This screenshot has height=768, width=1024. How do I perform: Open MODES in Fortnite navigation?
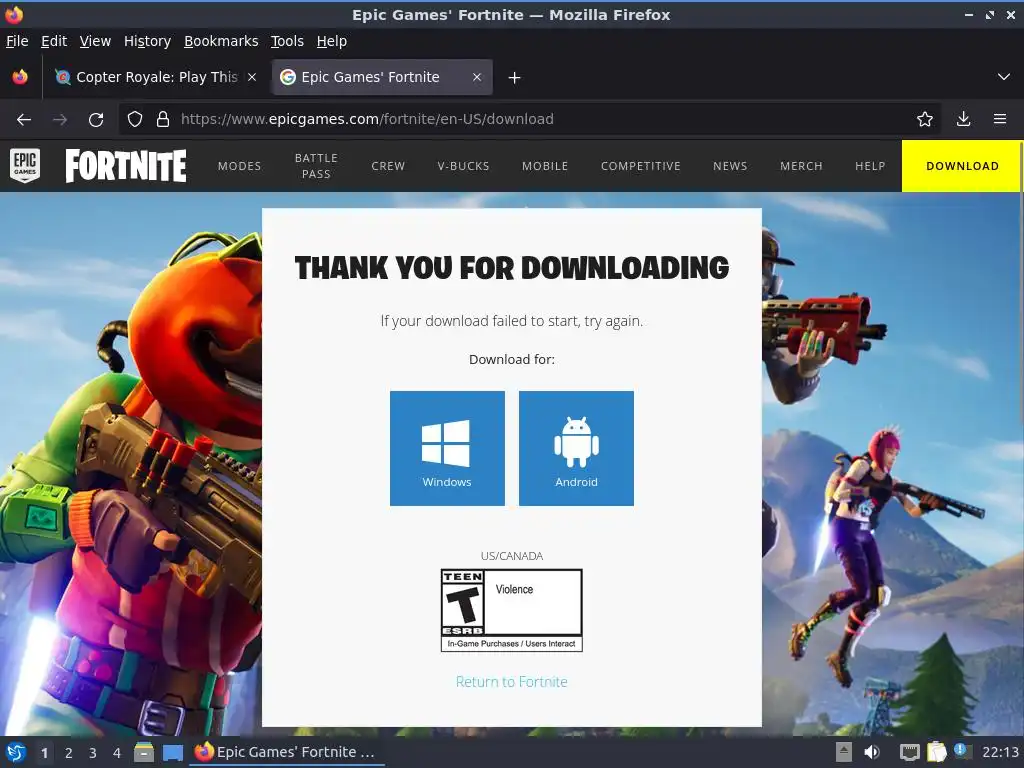click(239, 166)
